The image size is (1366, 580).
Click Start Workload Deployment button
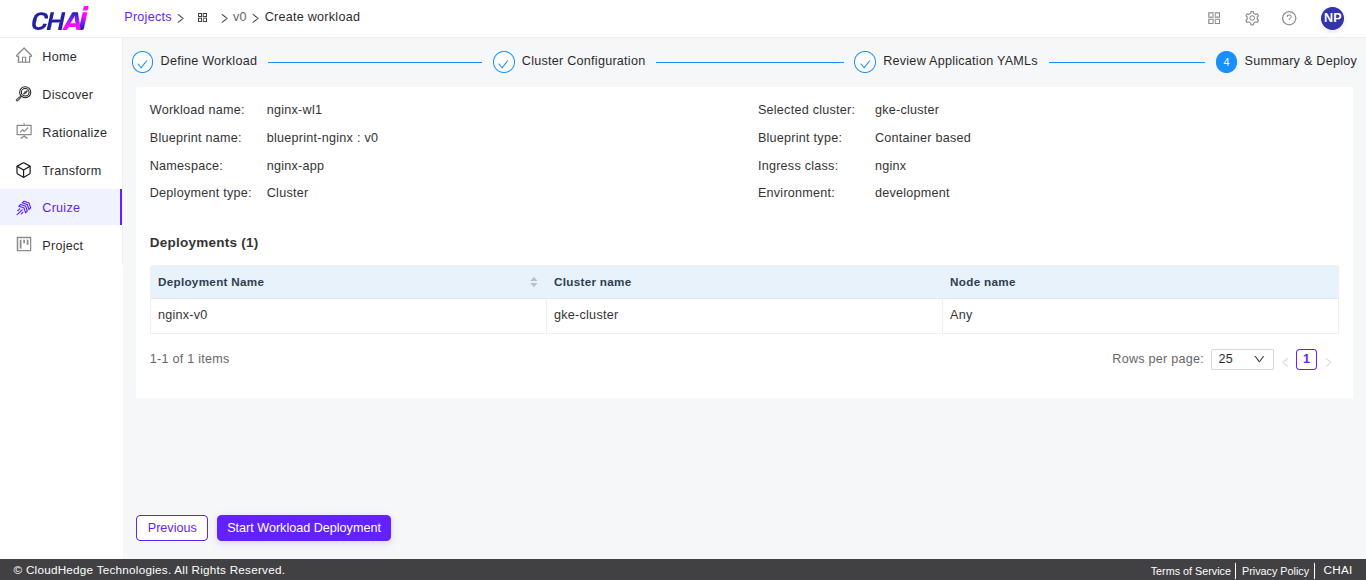304,528
